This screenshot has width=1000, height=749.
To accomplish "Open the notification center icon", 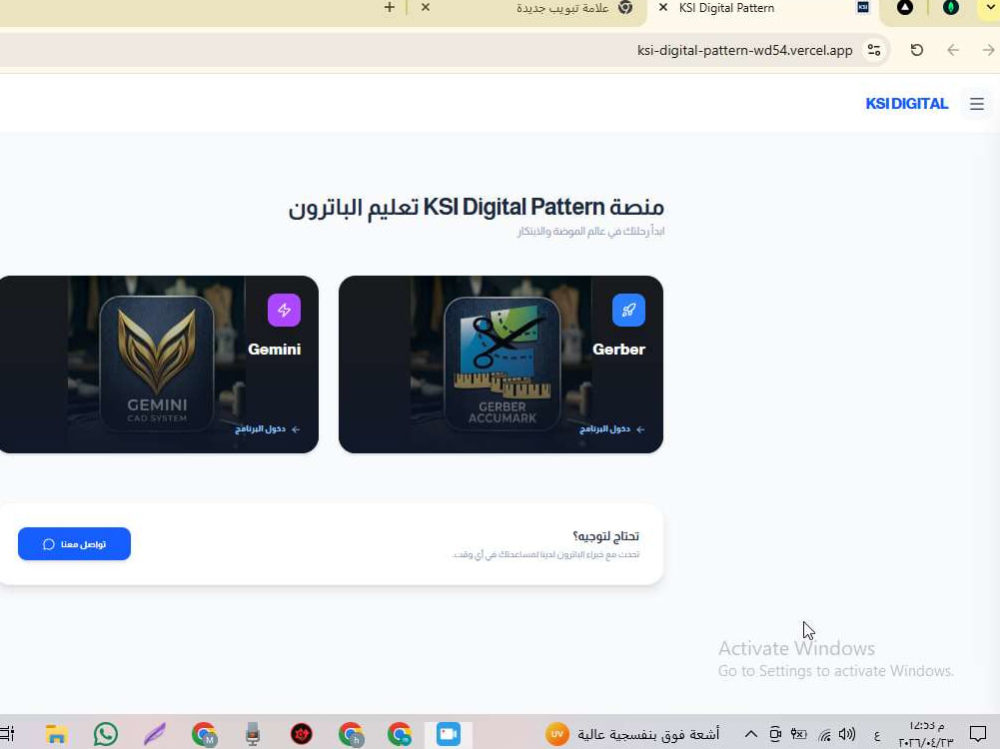I will [x=978, y=734].
